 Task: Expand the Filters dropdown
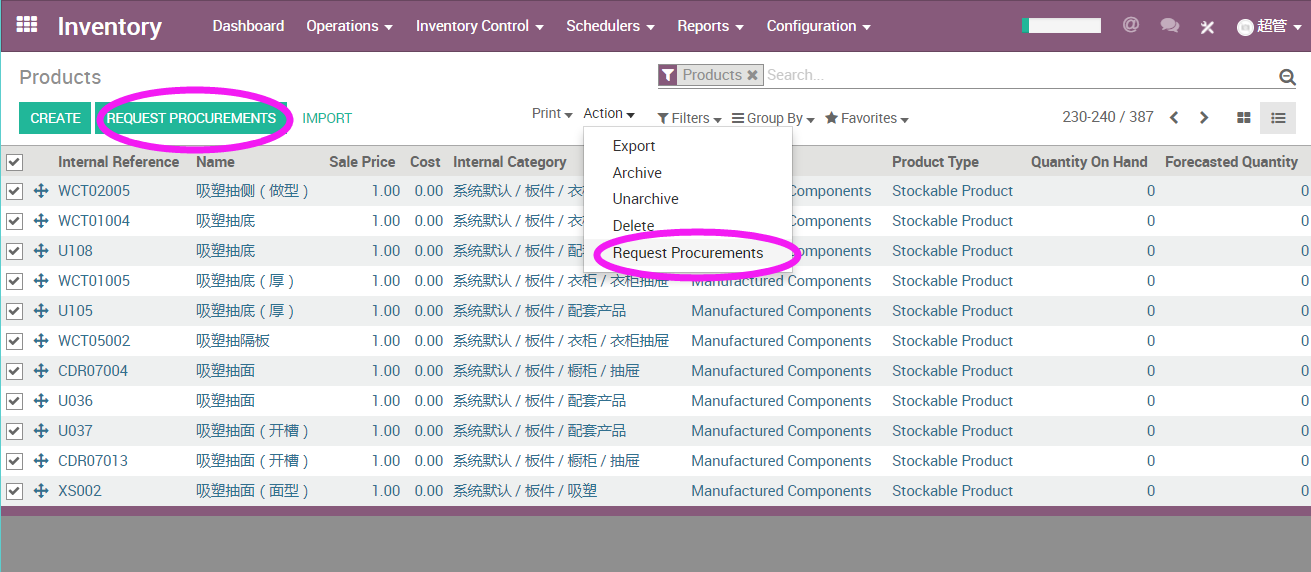pos(689,118)
